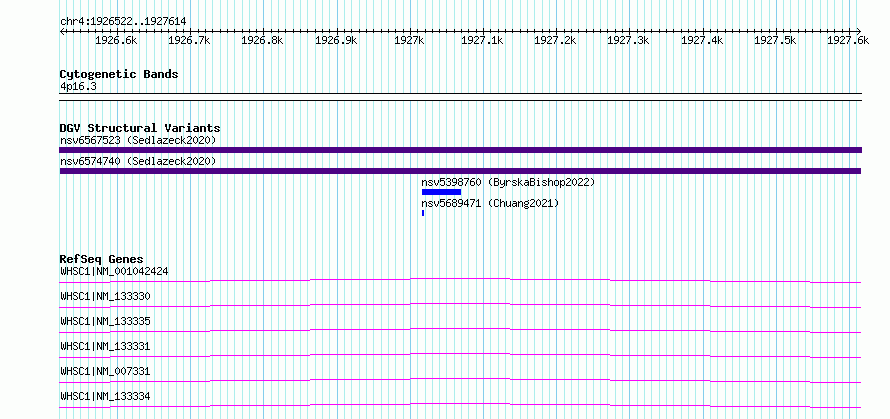Select variant label nsv6567523 (Sedlazeck2020)
Viewport: 890px width, 419px height.
[x=138, y=140]
